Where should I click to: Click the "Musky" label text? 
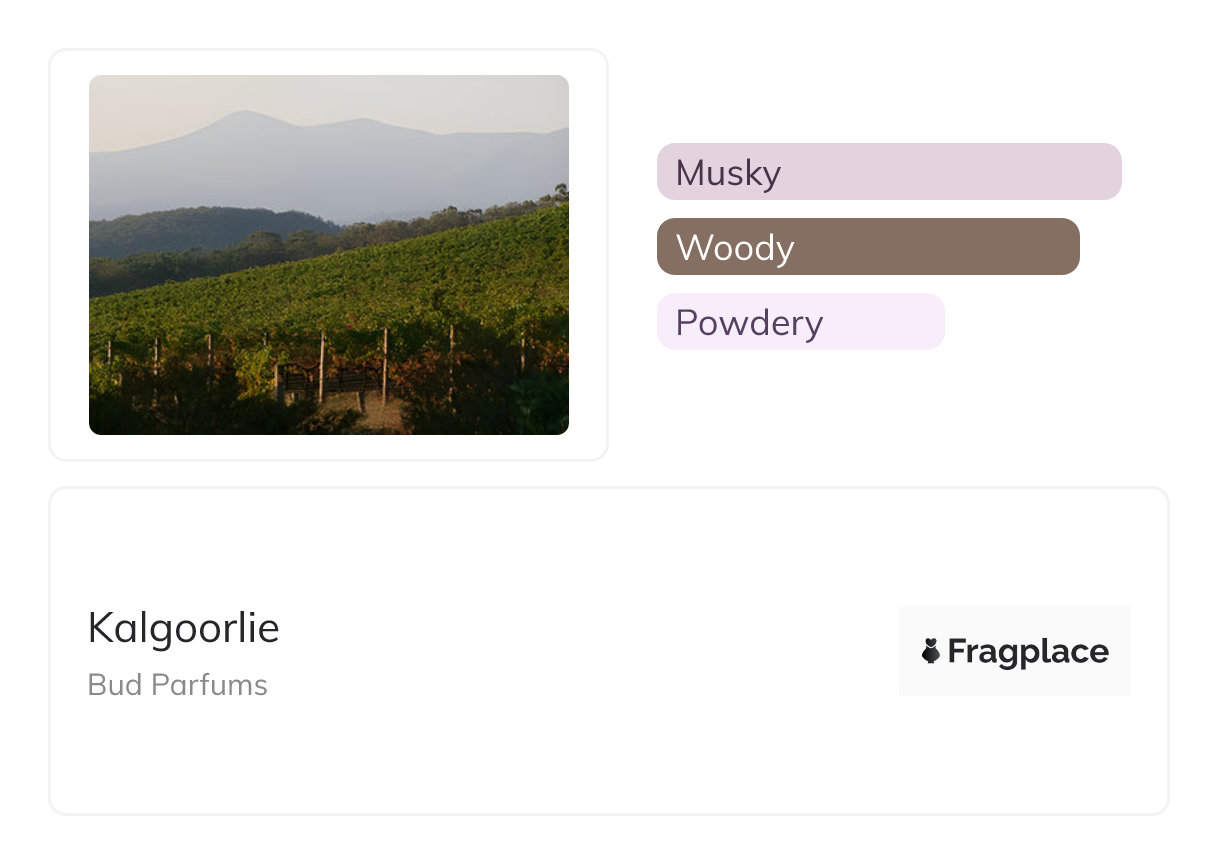pos(728,173)
